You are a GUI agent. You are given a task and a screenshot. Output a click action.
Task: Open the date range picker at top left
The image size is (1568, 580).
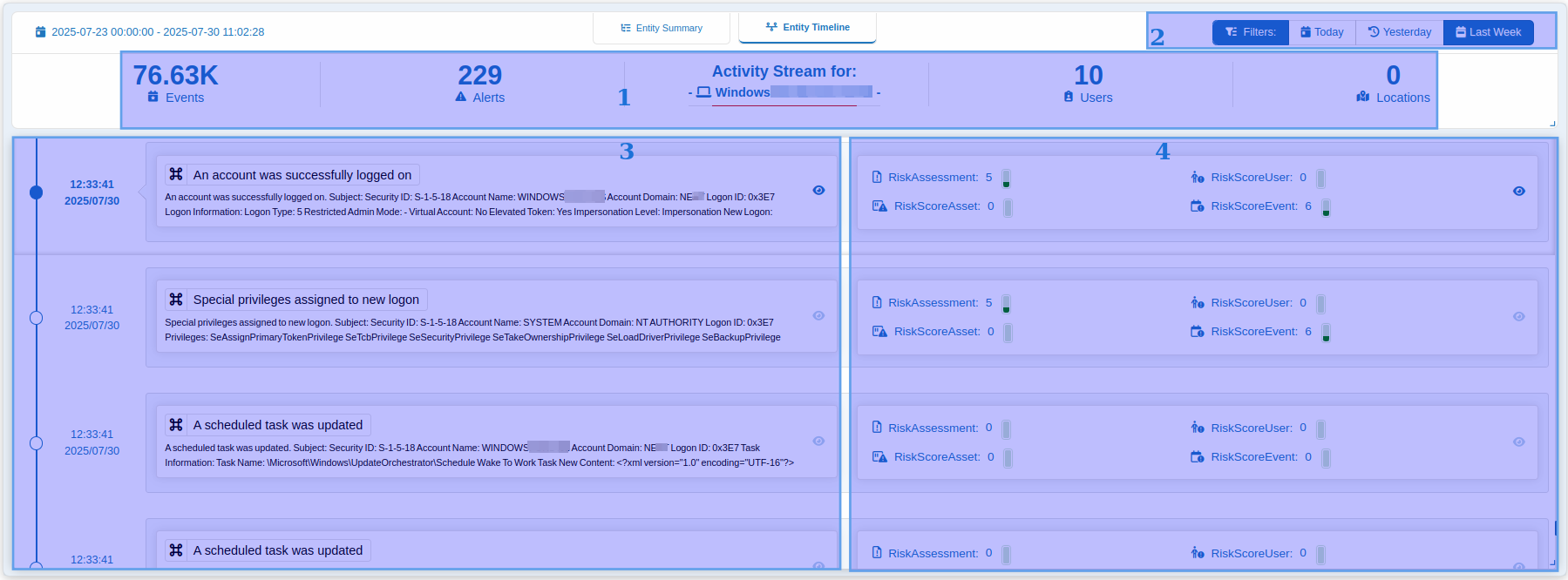[157, 32]
